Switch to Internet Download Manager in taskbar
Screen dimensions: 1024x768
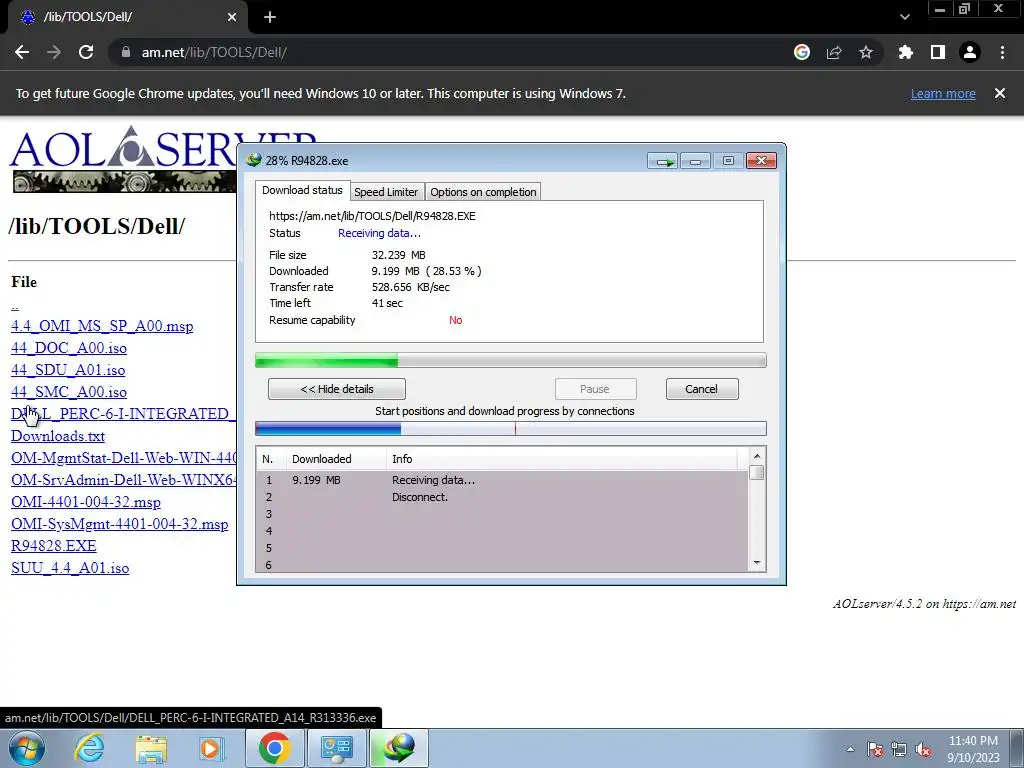[399, 748]
